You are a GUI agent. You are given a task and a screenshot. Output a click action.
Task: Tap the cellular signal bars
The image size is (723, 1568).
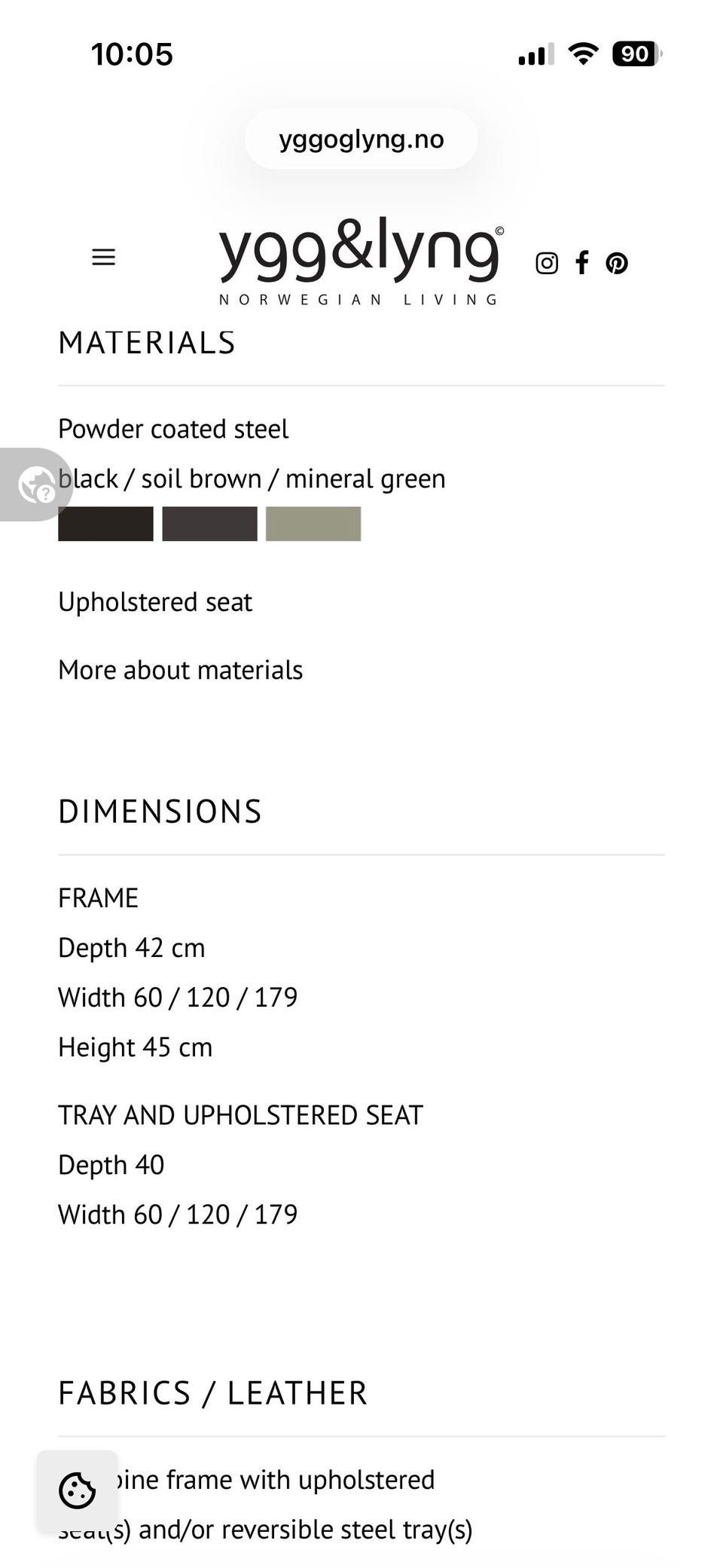click(x=536, y=53)
